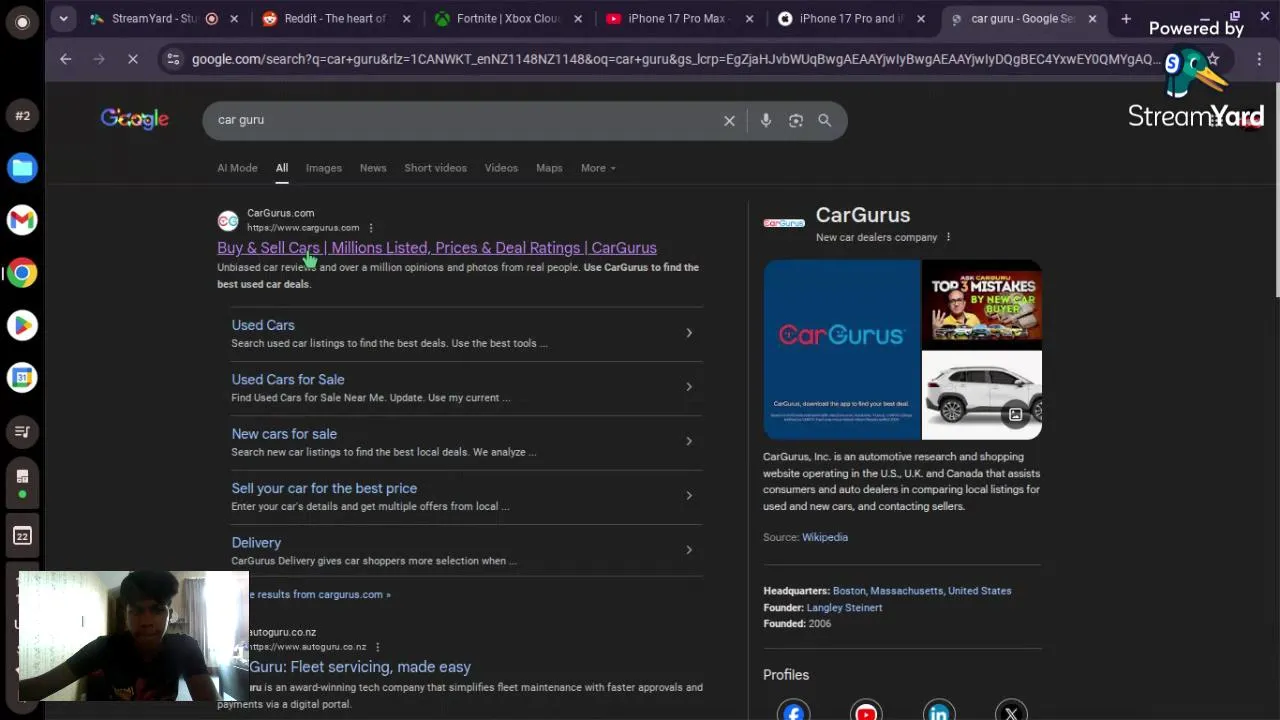Expand Sell your car for best price chevron

tap(689, 495)
